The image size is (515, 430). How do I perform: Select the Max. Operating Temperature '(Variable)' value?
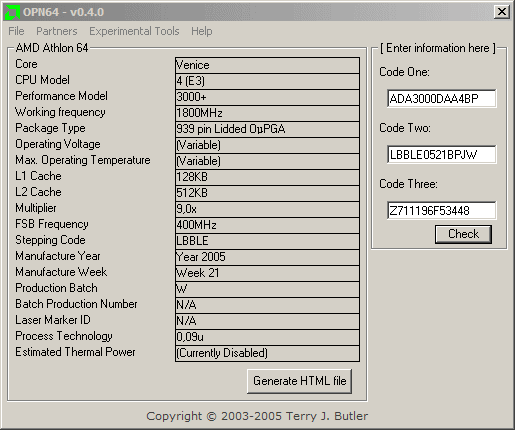click(267, 161)
